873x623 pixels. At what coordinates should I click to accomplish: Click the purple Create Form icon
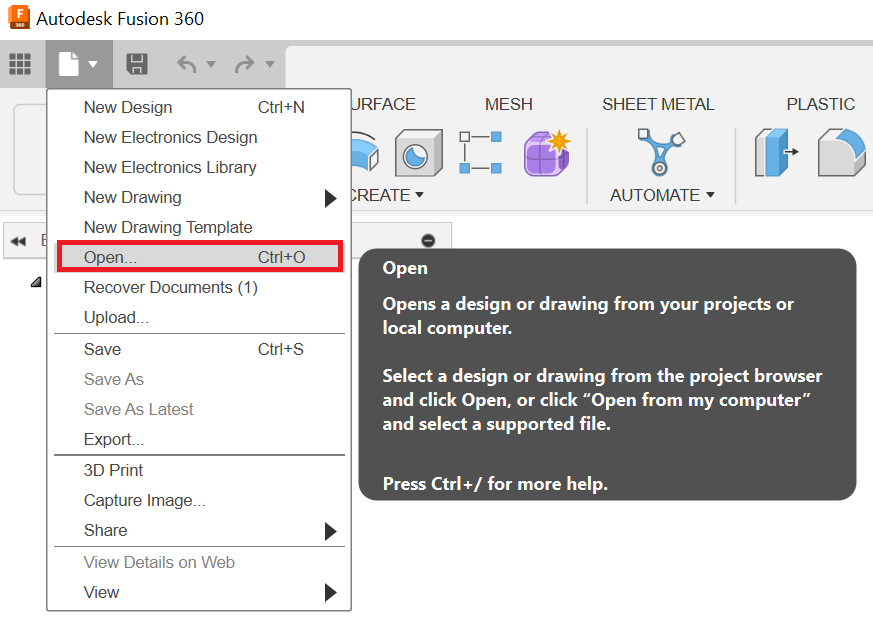[x=546, y=153]
